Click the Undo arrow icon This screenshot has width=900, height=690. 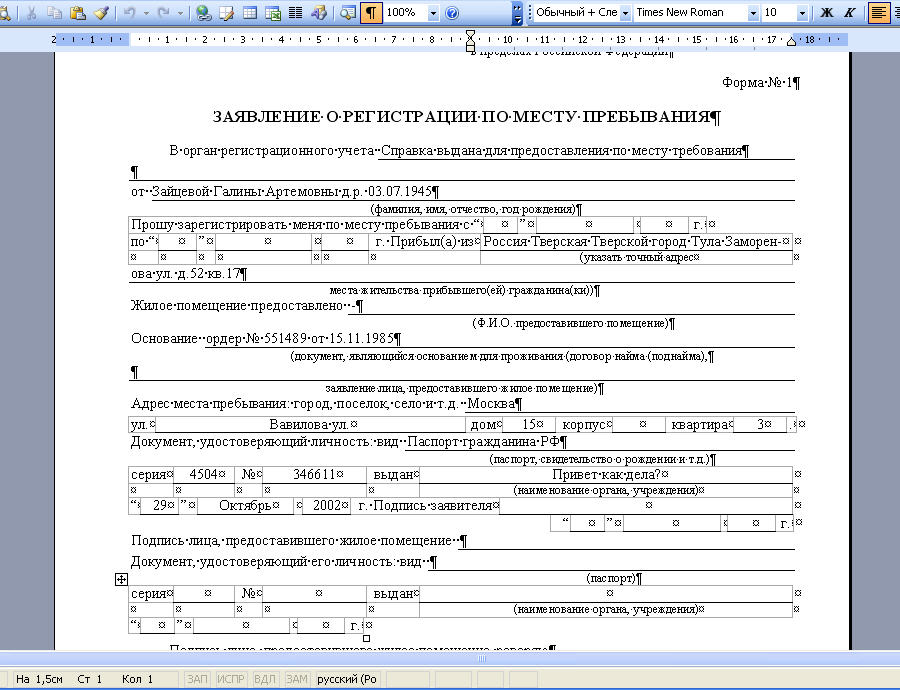coord(130,13)
